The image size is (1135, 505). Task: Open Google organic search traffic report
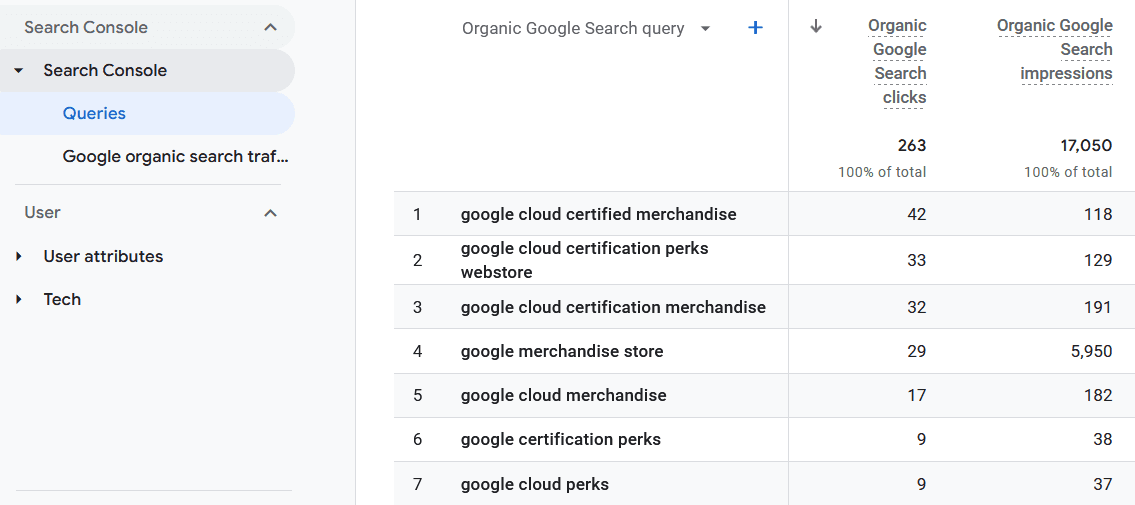175,156
